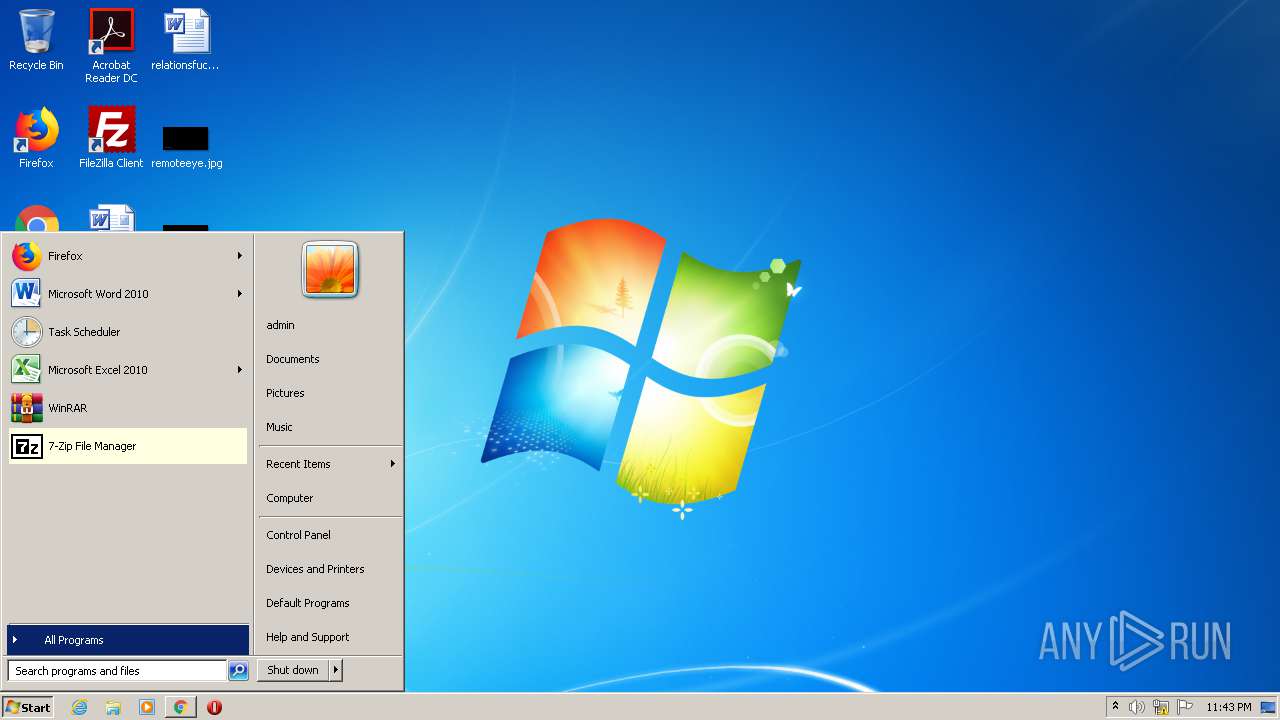This screenshot has width=1280, height=720.
Task: Click the 7z icon in Start menu
Action: click(x=26, y=446)
